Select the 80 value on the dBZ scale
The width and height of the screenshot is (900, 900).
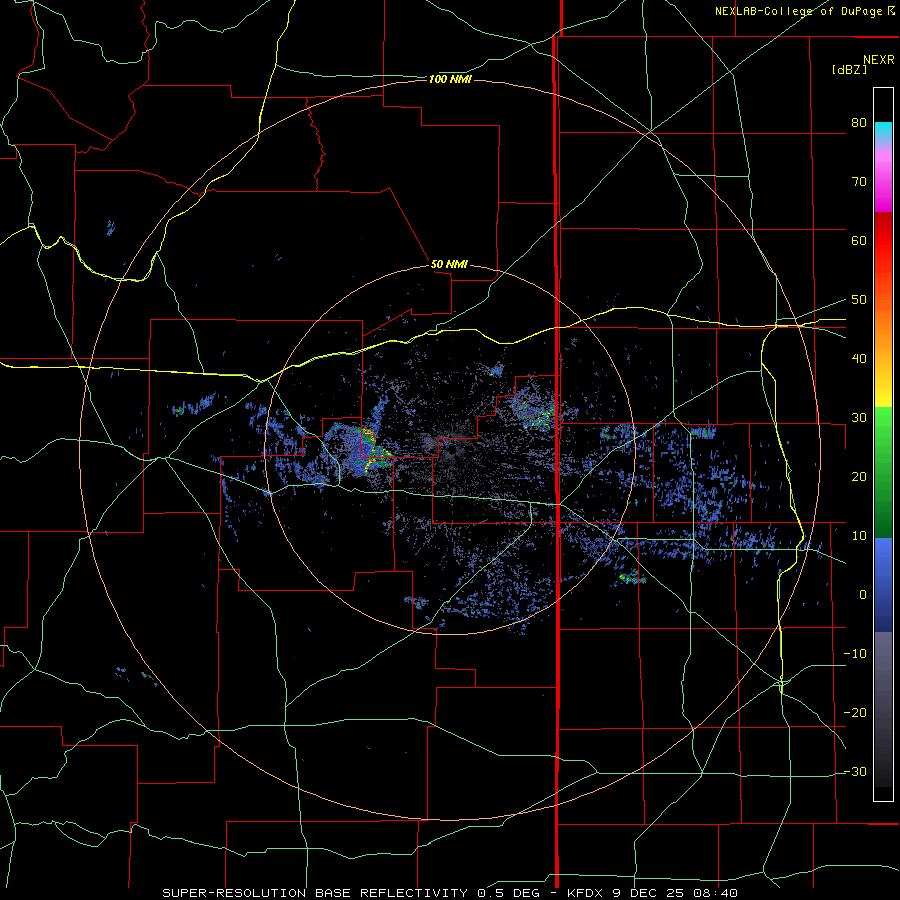pos(859,122)
